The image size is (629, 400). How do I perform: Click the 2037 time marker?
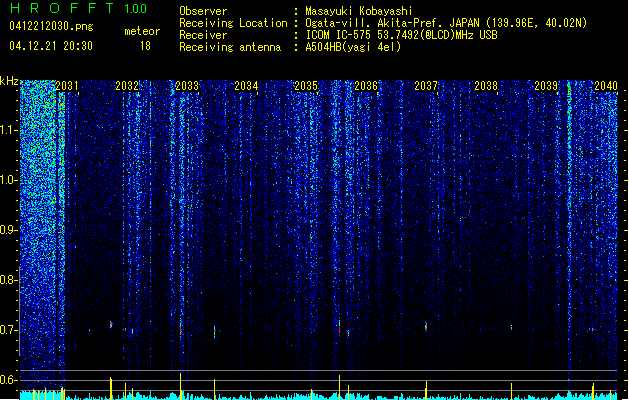click(x=426, y=86)
